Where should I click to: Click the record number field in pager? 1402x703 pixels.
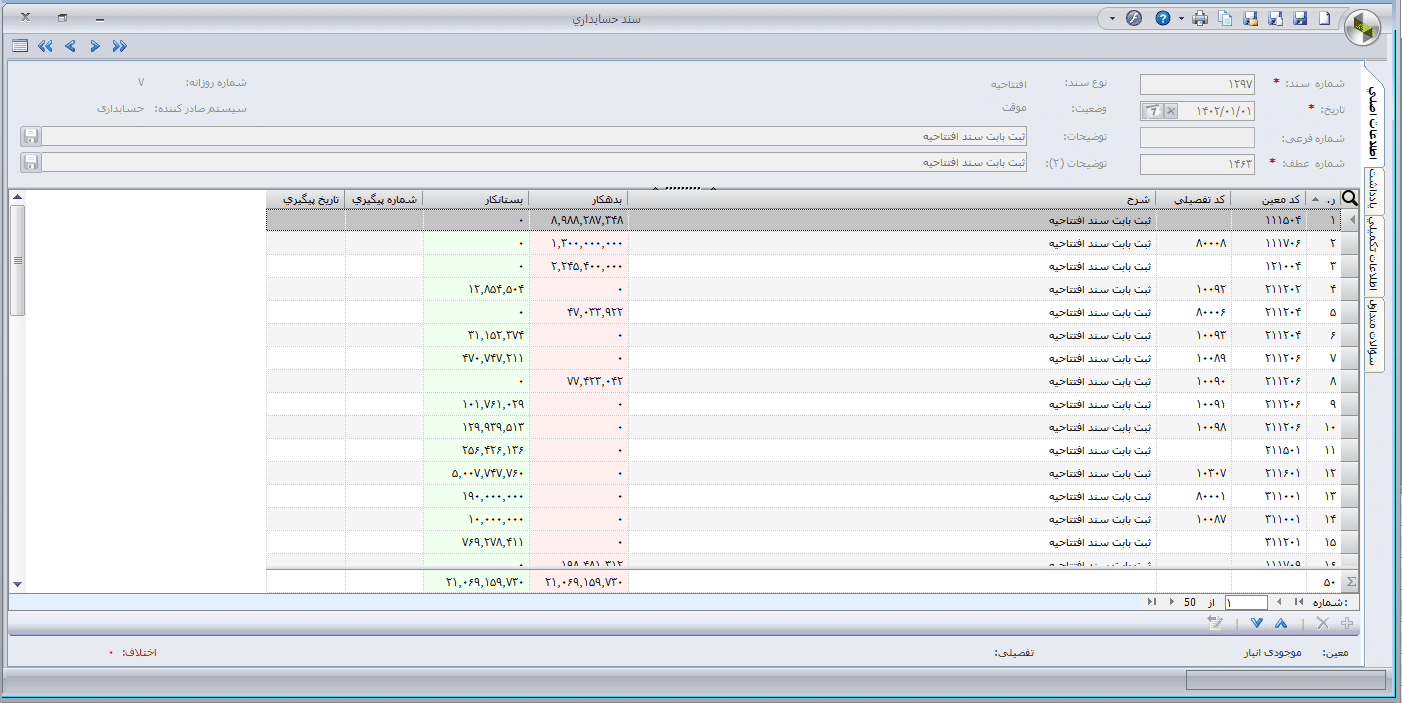click(x=1245, y=602)
